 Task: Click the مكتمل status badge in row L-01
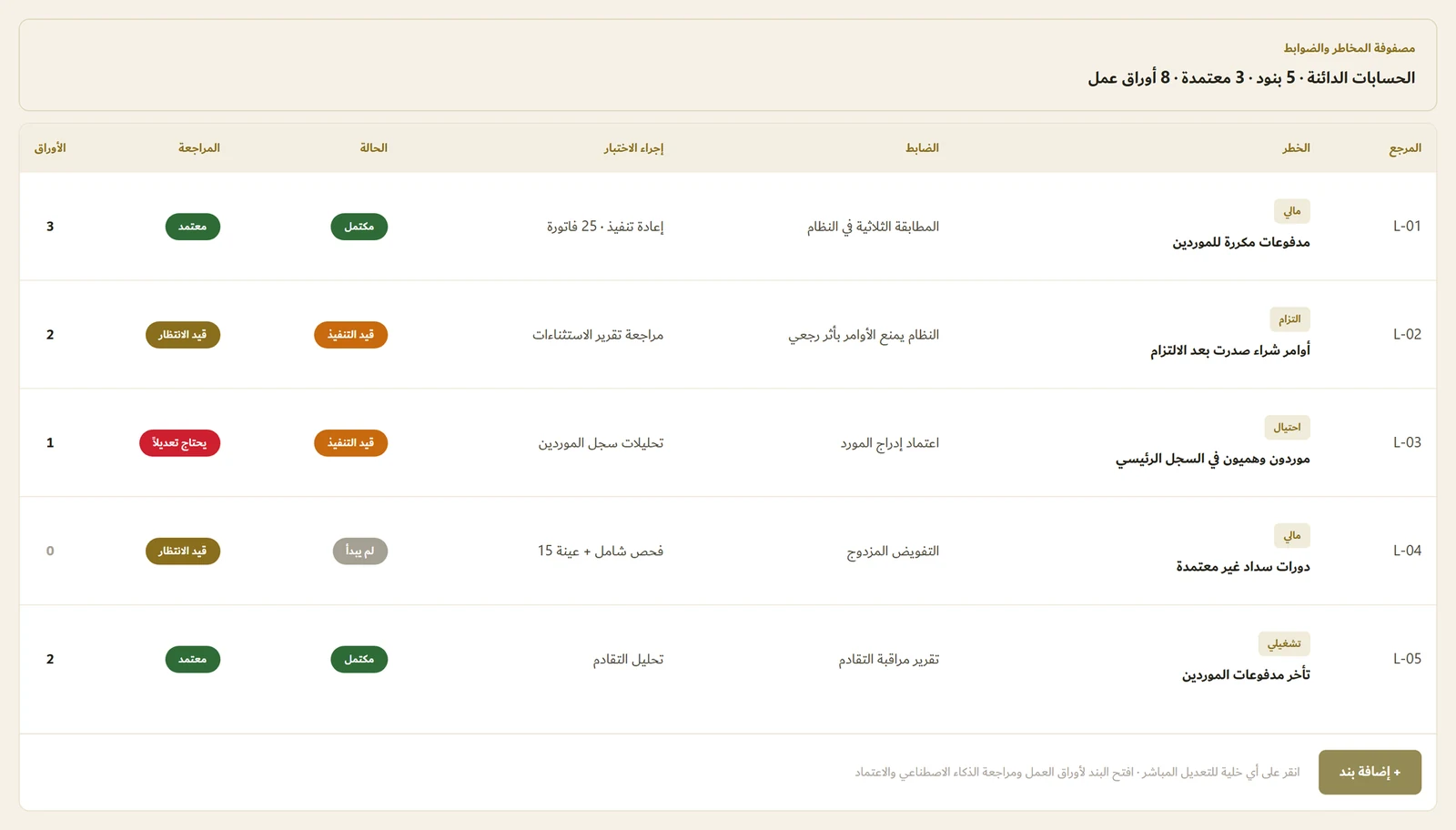tap(359, 227)
